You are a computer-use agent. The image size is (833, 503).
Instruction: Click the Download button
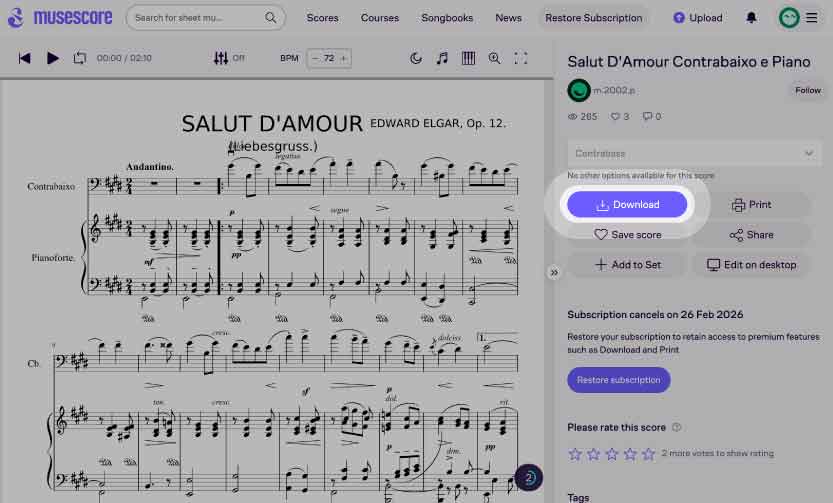[x=627, y=205]
